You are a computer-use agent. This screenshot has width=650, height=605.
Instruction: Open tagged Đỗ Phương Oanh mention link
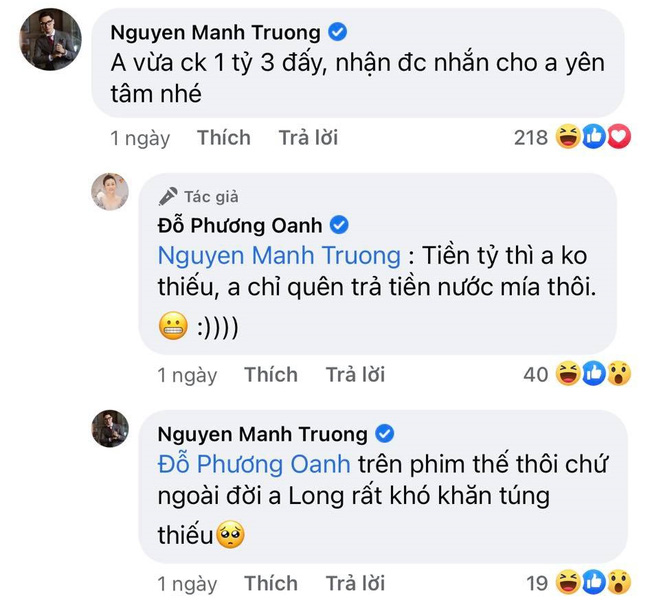(x=254, y=464)
